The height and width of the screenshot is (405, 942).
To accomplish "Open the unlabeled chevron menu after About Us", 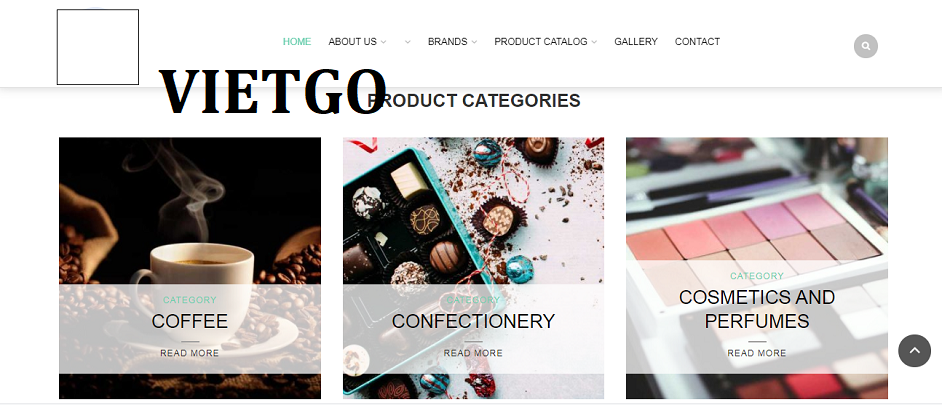I will (x=407, y=42).
